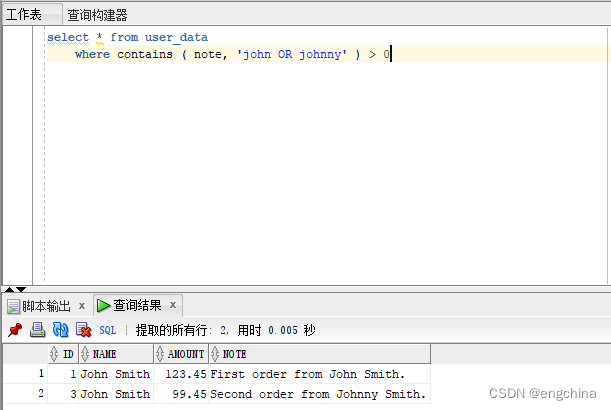Select the 脚本输出 tab
This screenshot has width=611, height=410.
pos(46,306)
